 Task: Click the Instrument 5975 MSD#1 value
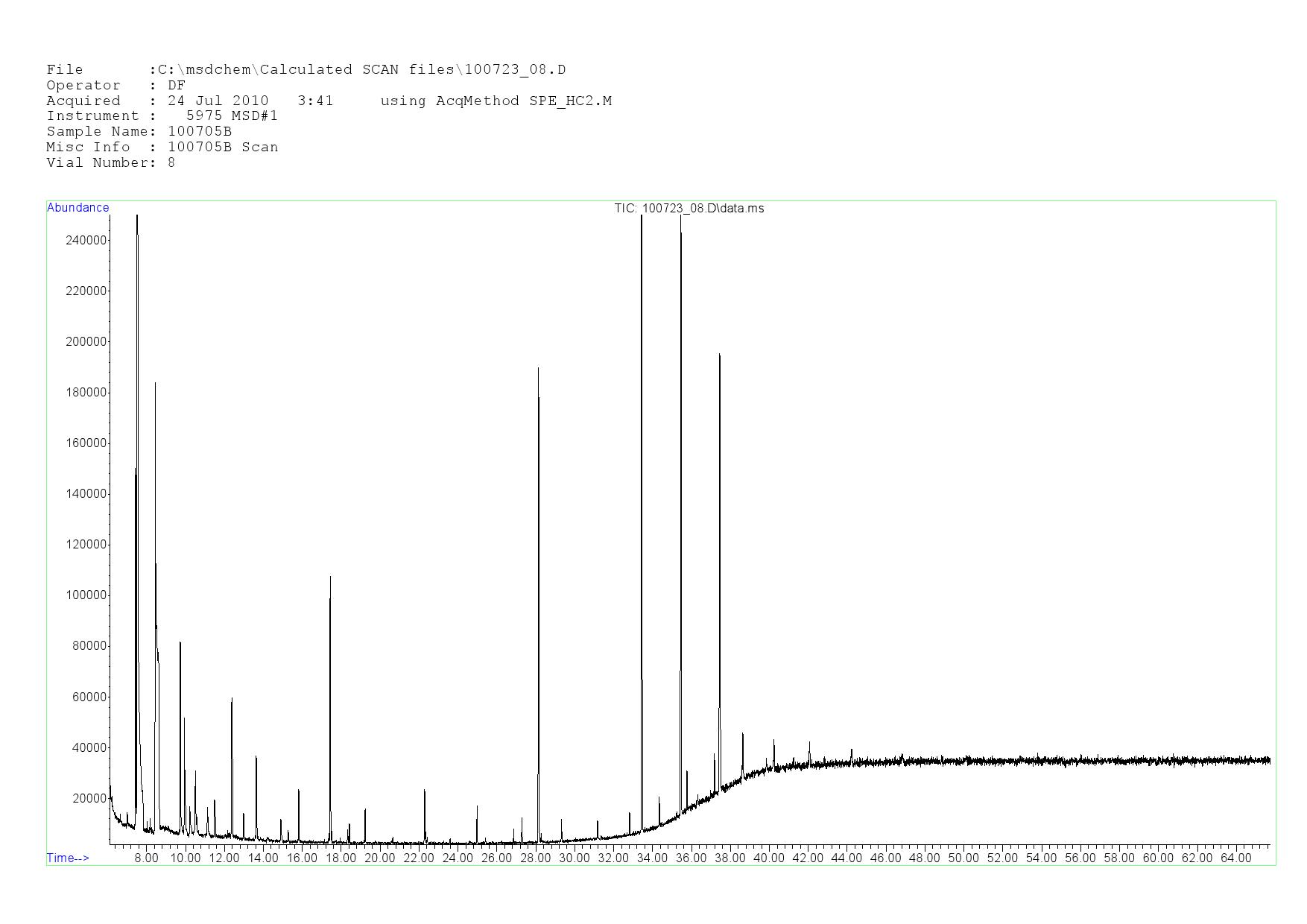pos(232,115)
